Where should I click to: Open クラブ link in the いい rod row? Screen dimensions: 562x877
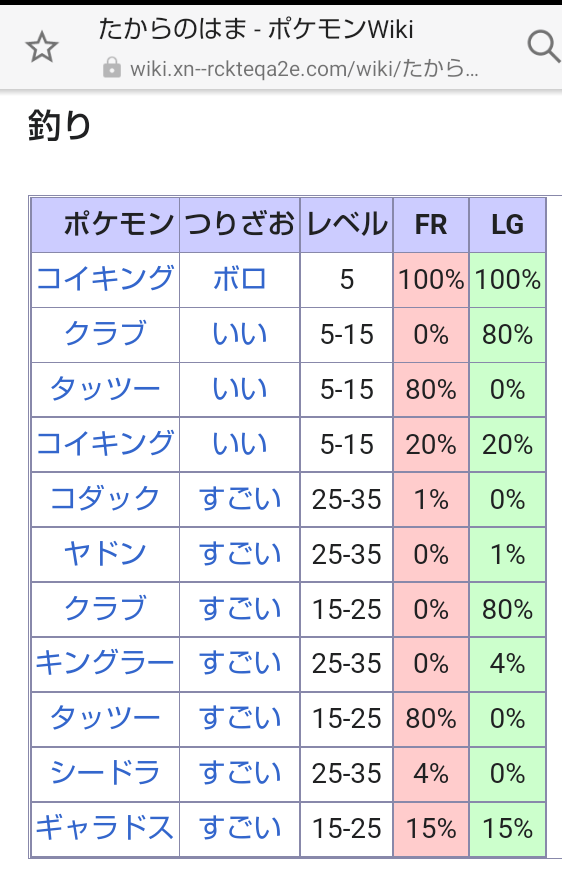pos(105,334)
